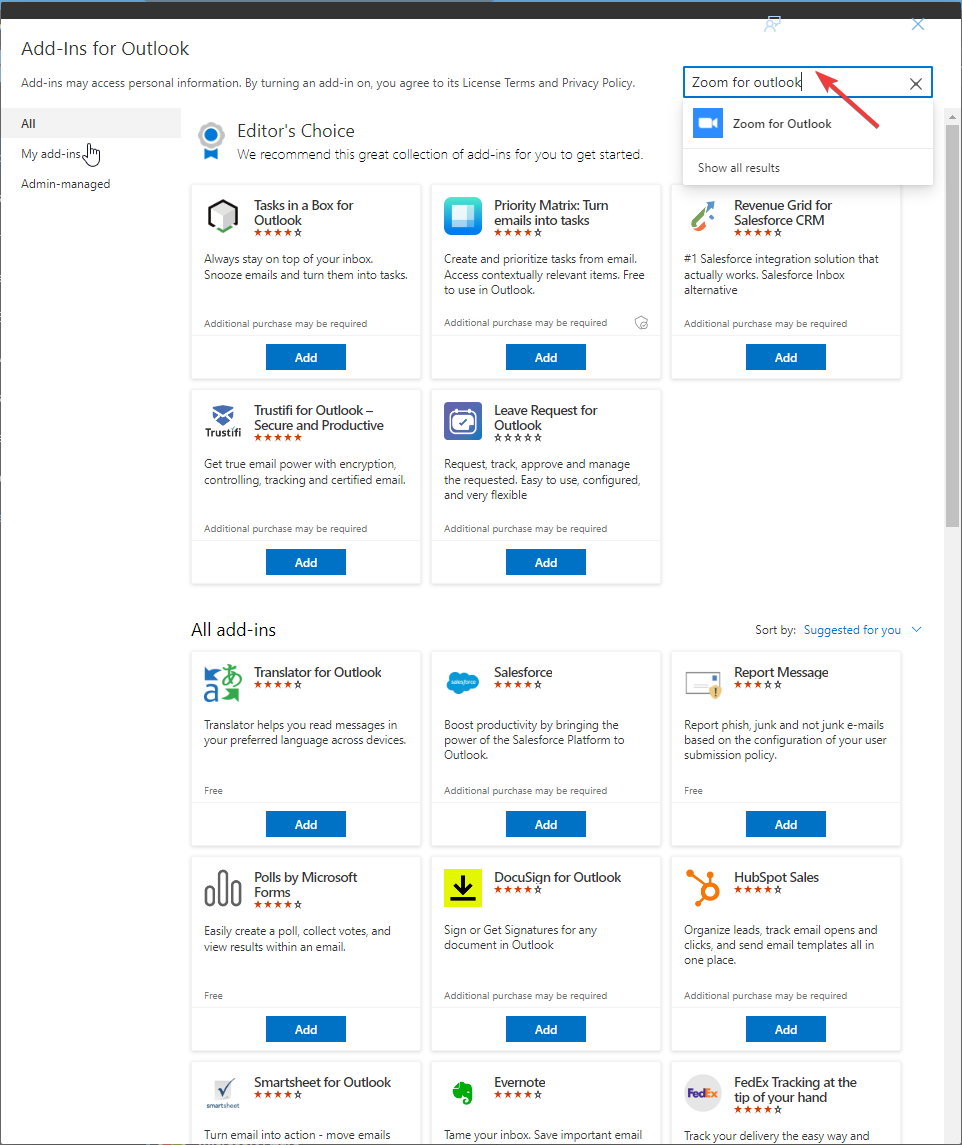The height and width of the screenshot is (1145, 962).
Task: Choose Zoom for Outlook search suggestion
Action: 808,123
